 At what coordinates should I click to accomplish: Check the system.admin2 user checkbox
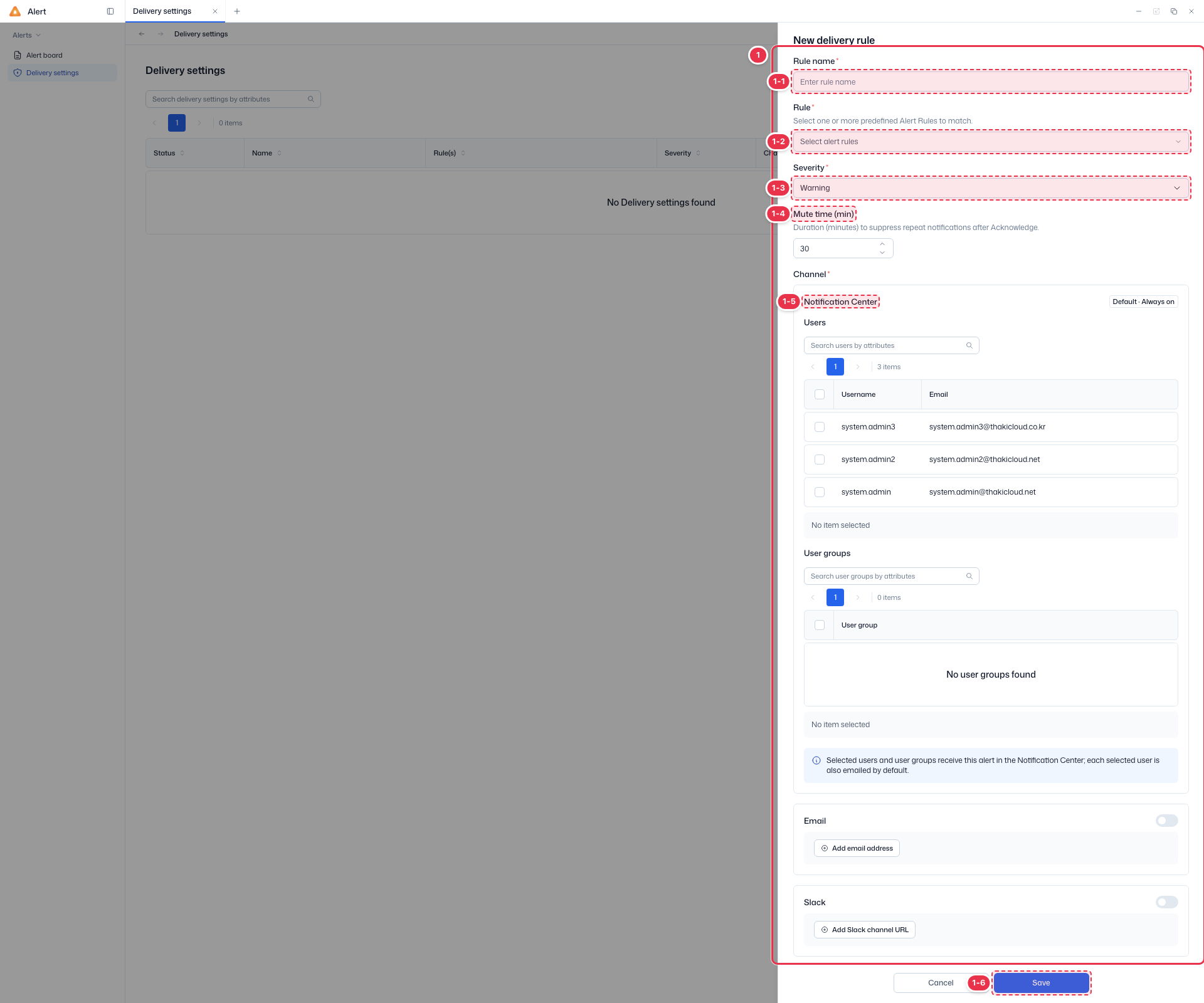820,459
